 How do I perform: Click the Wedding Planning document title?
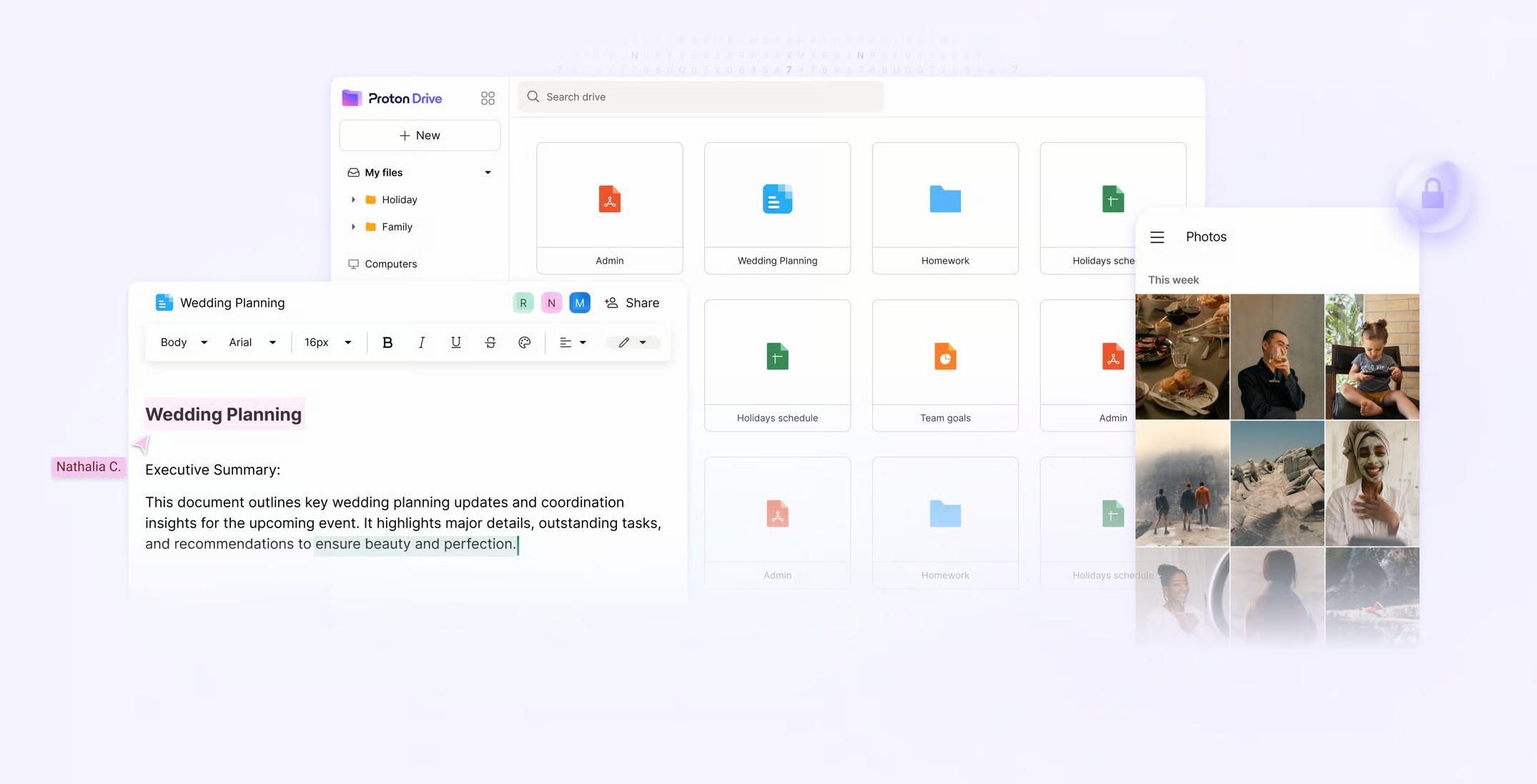point(232,303)
